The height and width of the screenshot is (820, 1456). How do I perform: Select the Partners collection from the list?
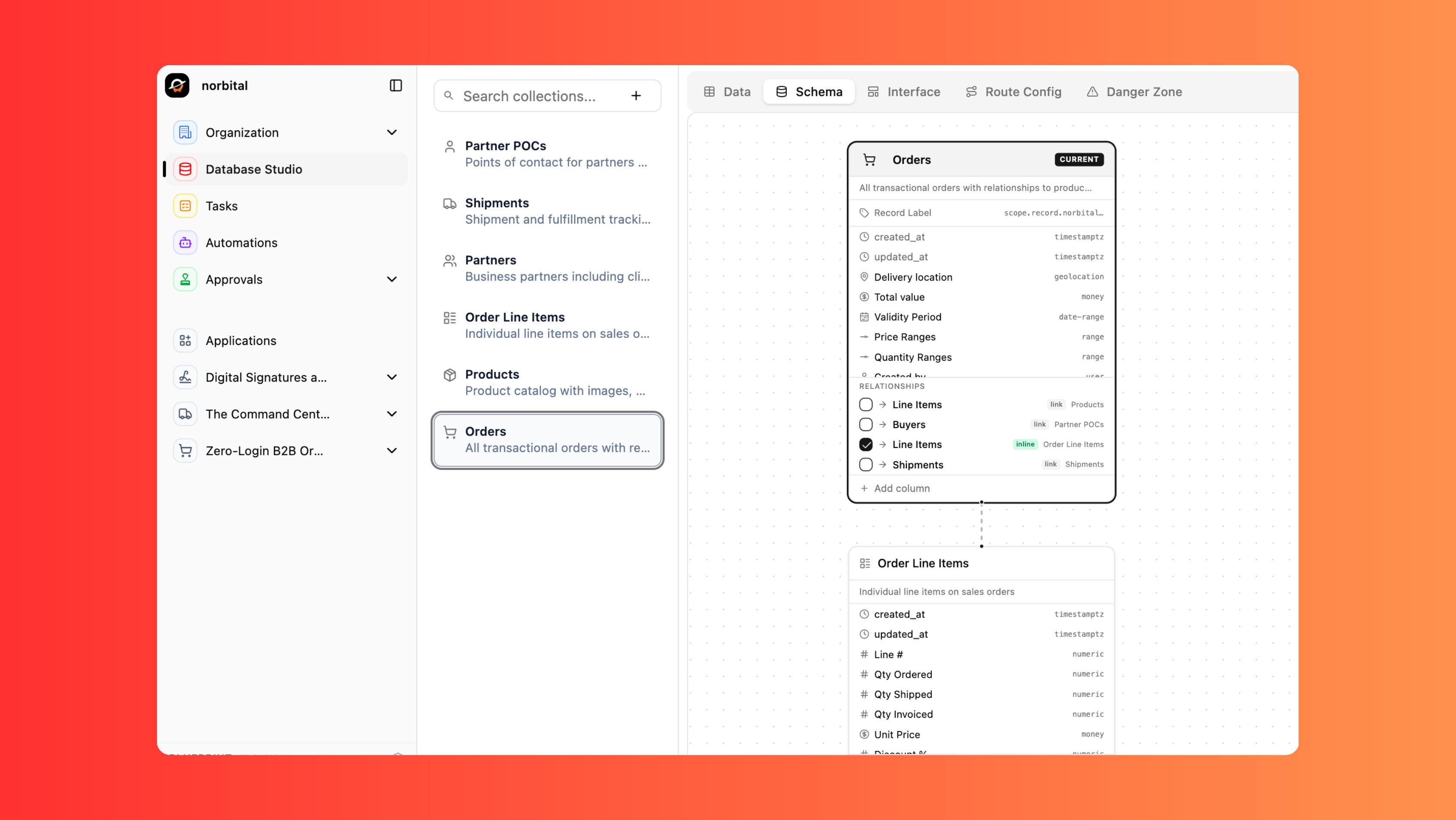click(546, 268)
